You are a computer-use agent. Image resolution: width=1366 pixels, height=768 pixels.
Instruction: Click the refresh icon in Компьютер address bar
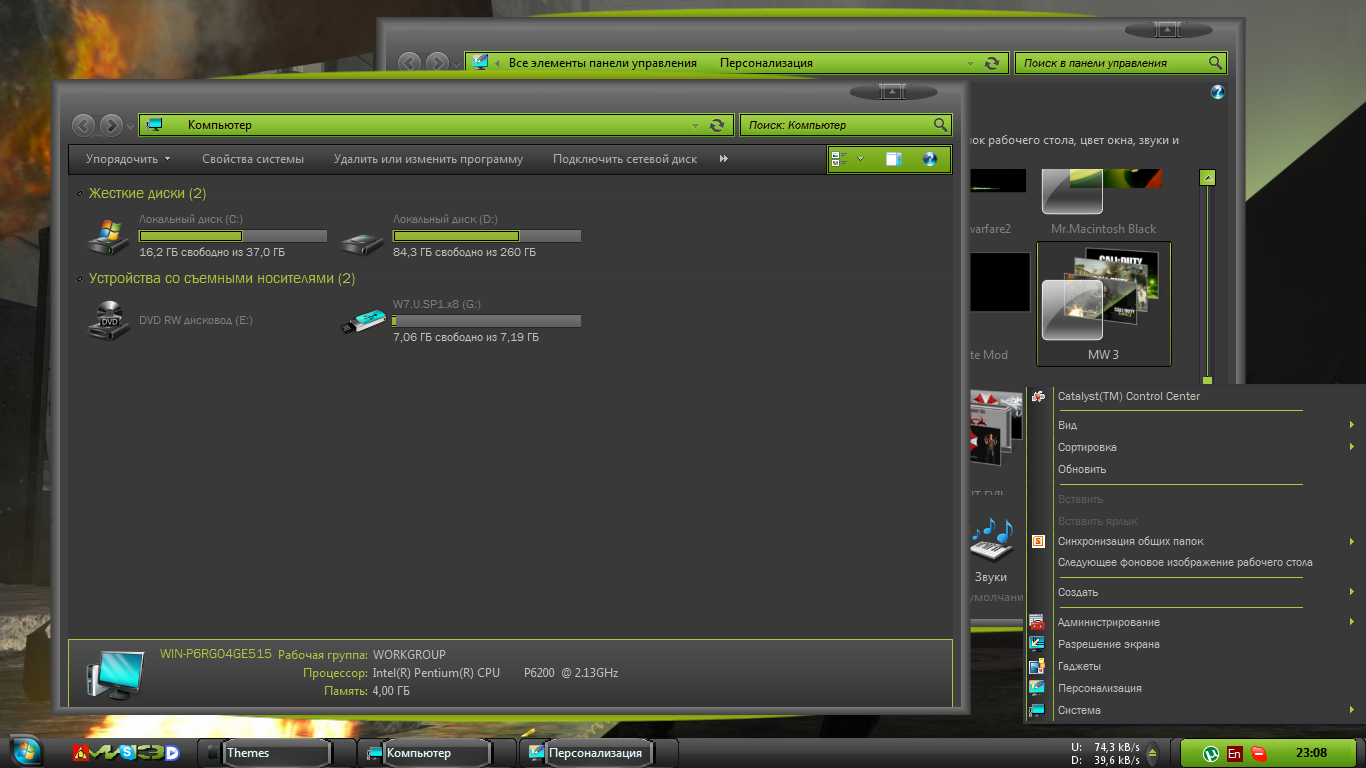(717, 125)
